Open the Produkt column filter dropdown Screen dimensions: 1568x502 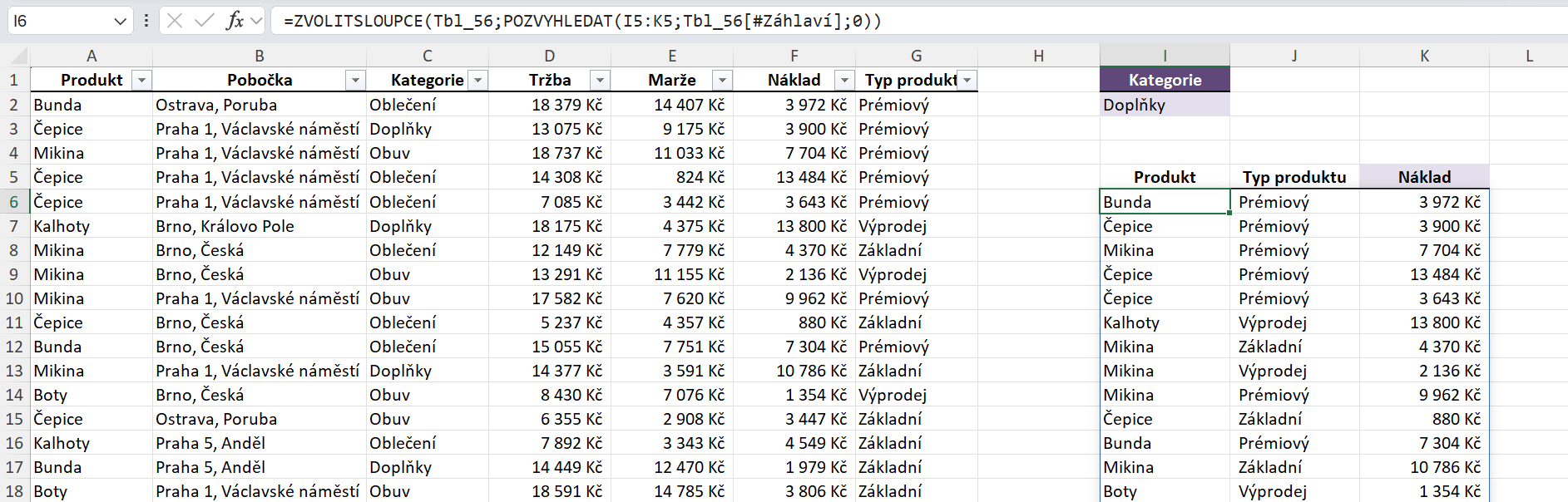click(x=142, y=81)
